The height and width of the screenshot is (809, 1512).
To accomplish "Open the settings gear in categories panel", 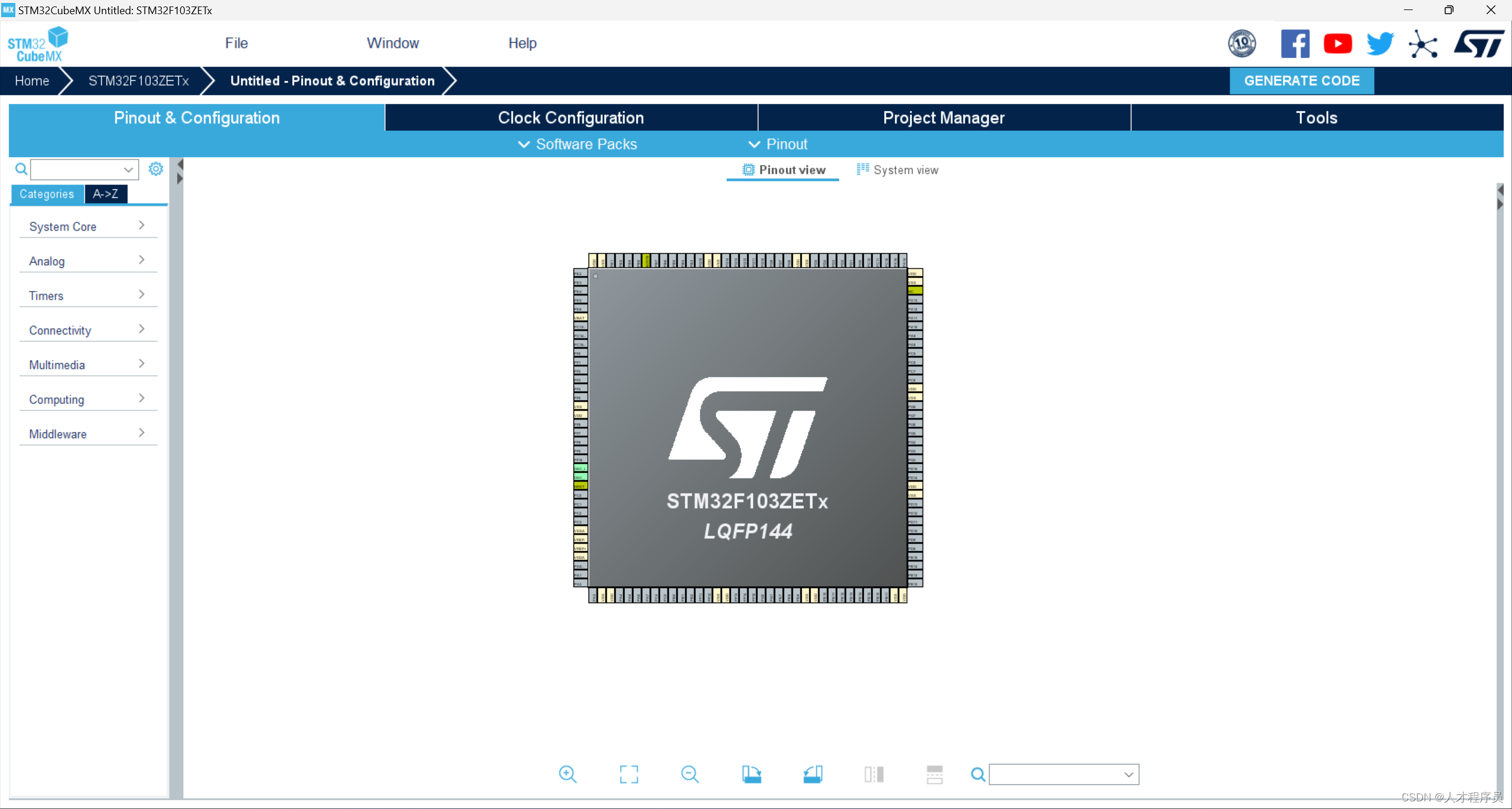I will tap(156, 169).
